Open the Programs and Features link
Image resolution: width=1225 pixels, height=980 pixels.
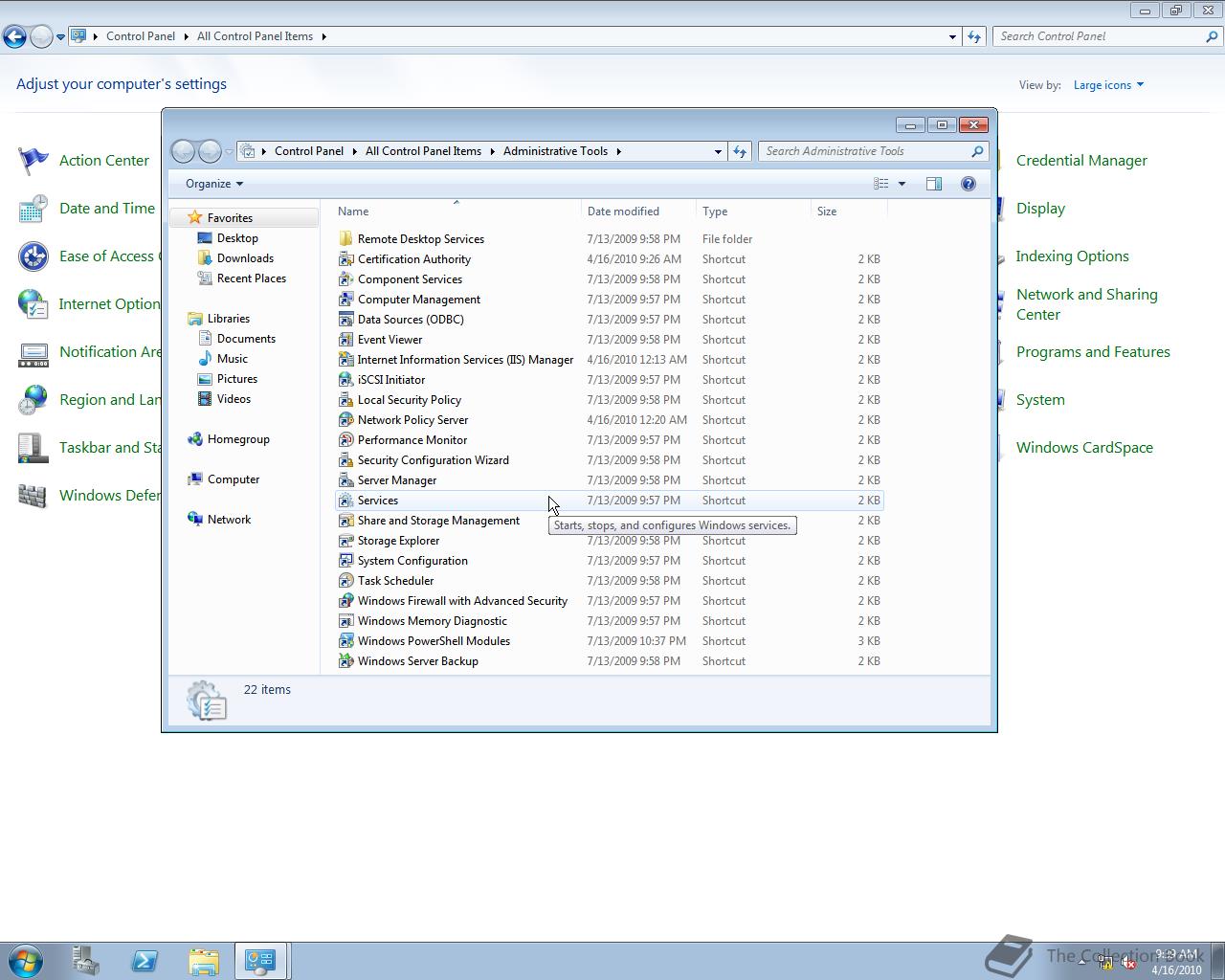point(1093,352)
